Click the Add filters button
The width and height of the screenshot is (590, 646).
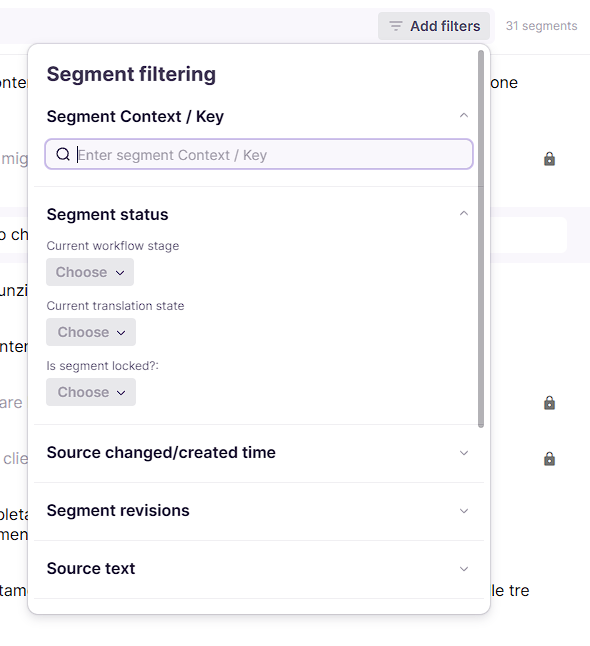pyautogui.click(x=434, y=26)
